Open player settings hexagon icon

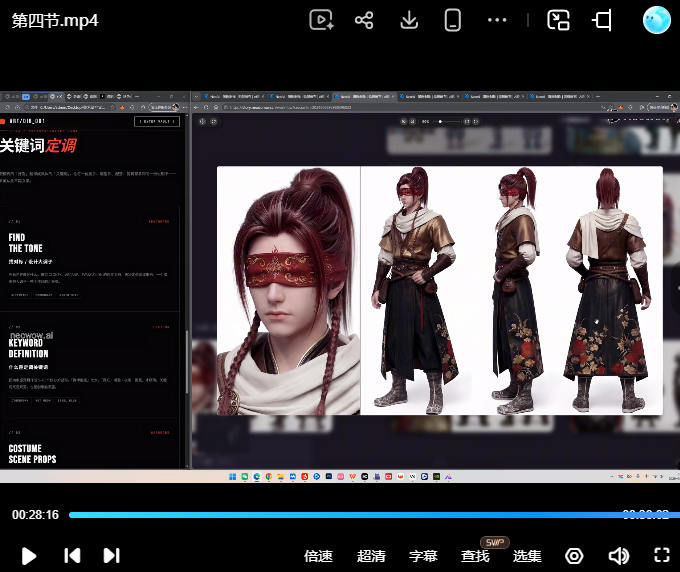[x=574, y=556]
